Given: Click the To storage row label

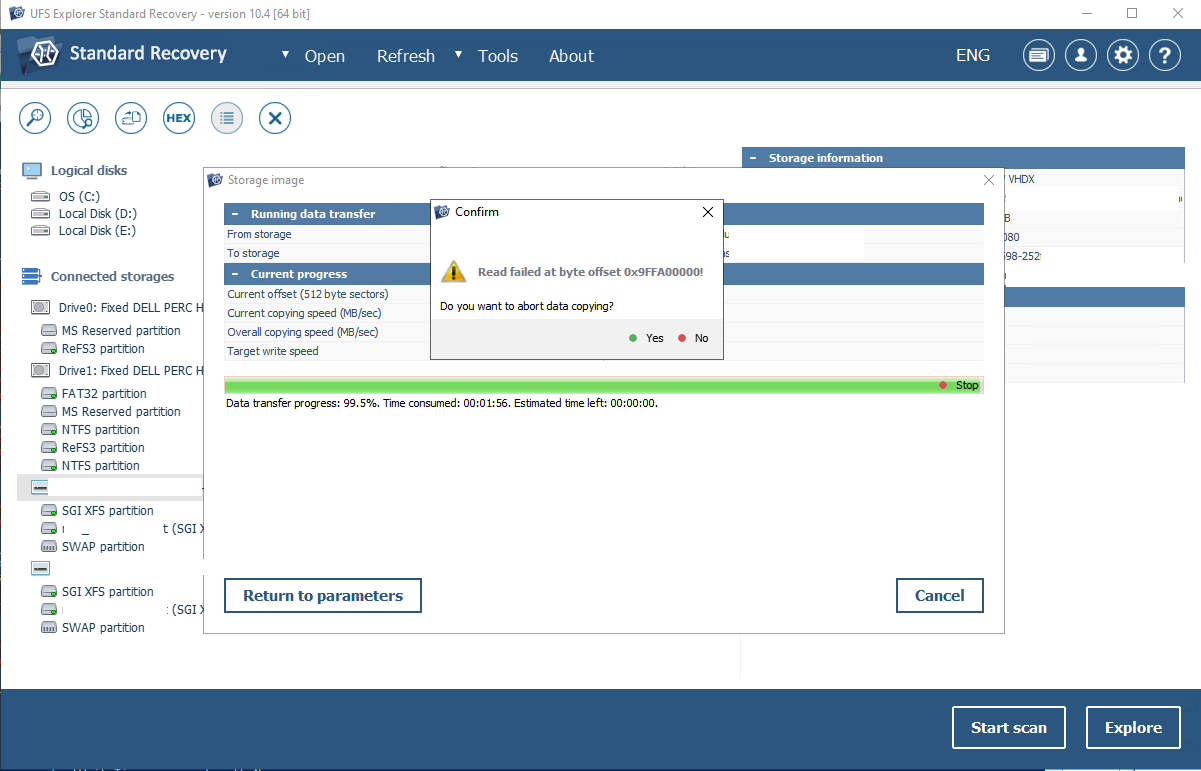Looking at the screenshot, I should coord(253,253).
